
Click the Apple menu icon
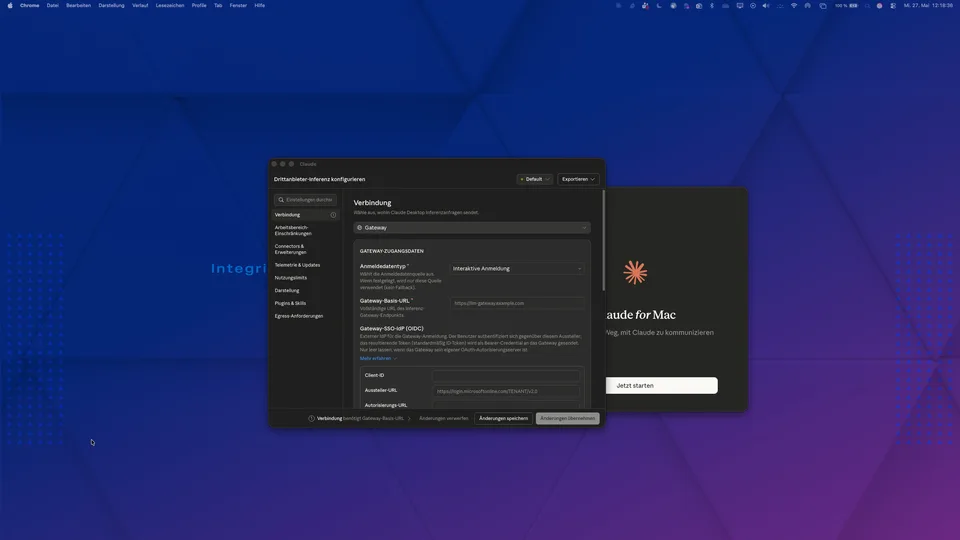click(10, 6)
